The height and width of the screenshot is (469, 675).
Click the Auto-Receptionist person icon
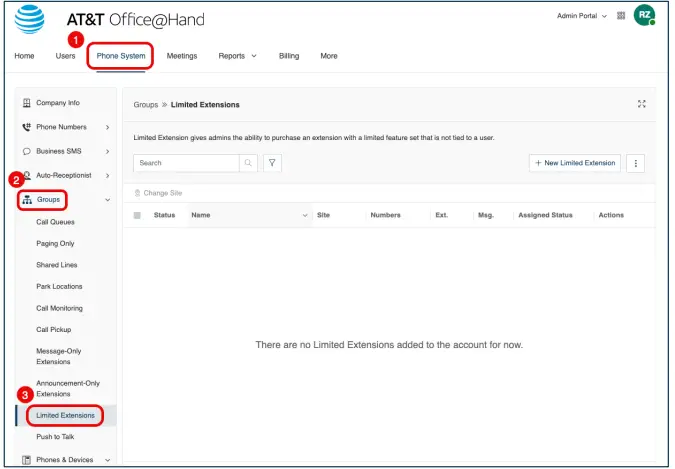point(27,175)
